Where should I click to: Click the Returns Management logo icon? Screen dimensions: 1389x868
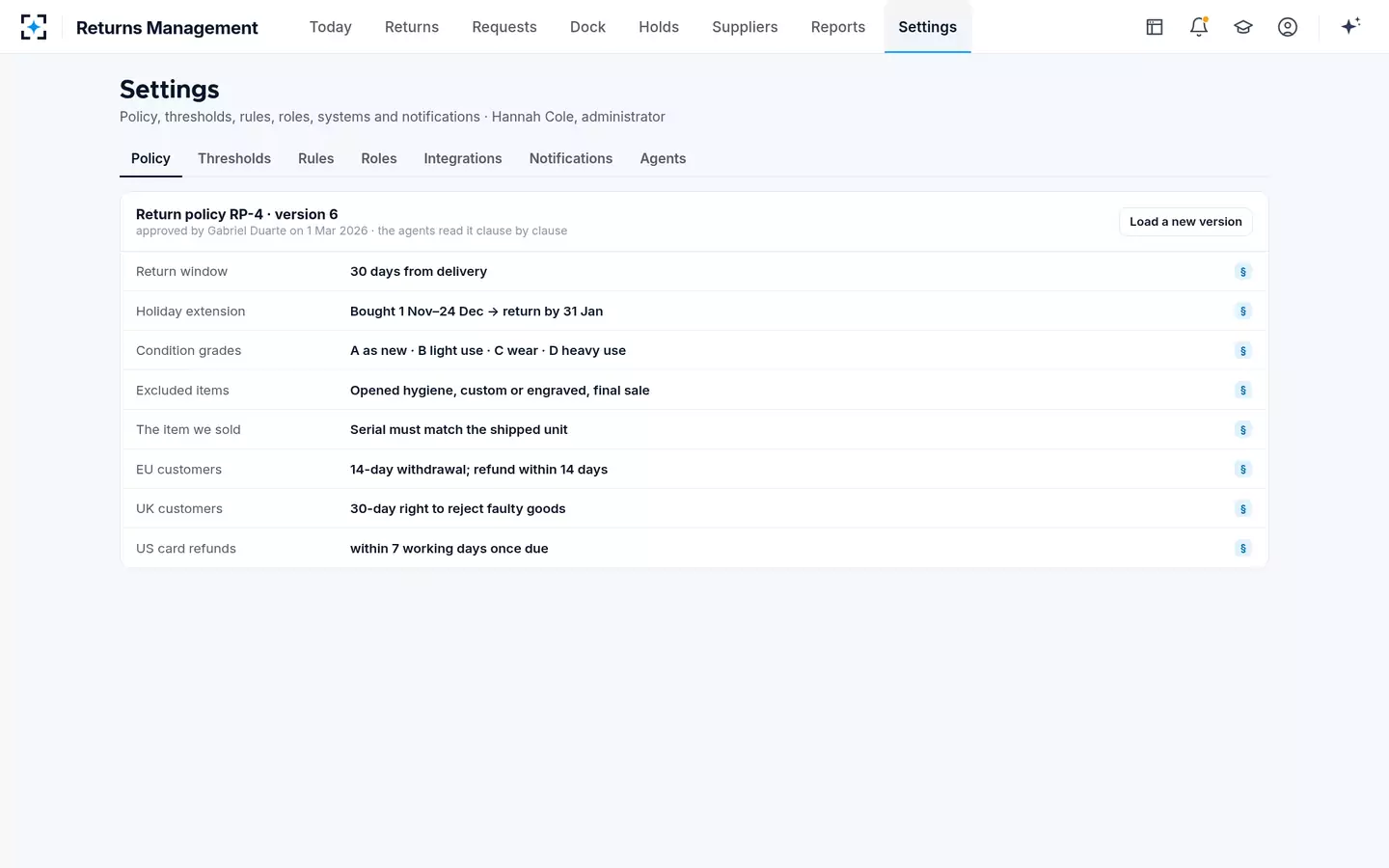click(34, 27)
